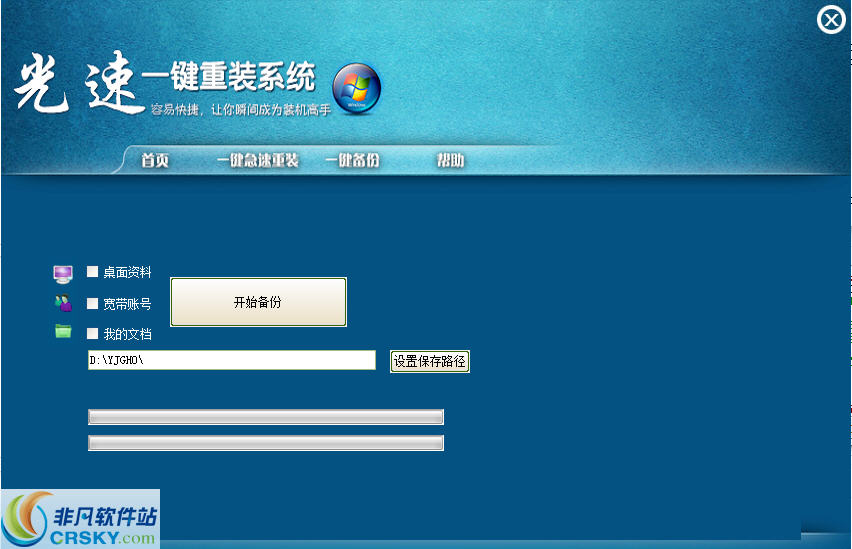Click the slogan 容易快捷，让你瞬间成为装机高手

click(241, 110)
